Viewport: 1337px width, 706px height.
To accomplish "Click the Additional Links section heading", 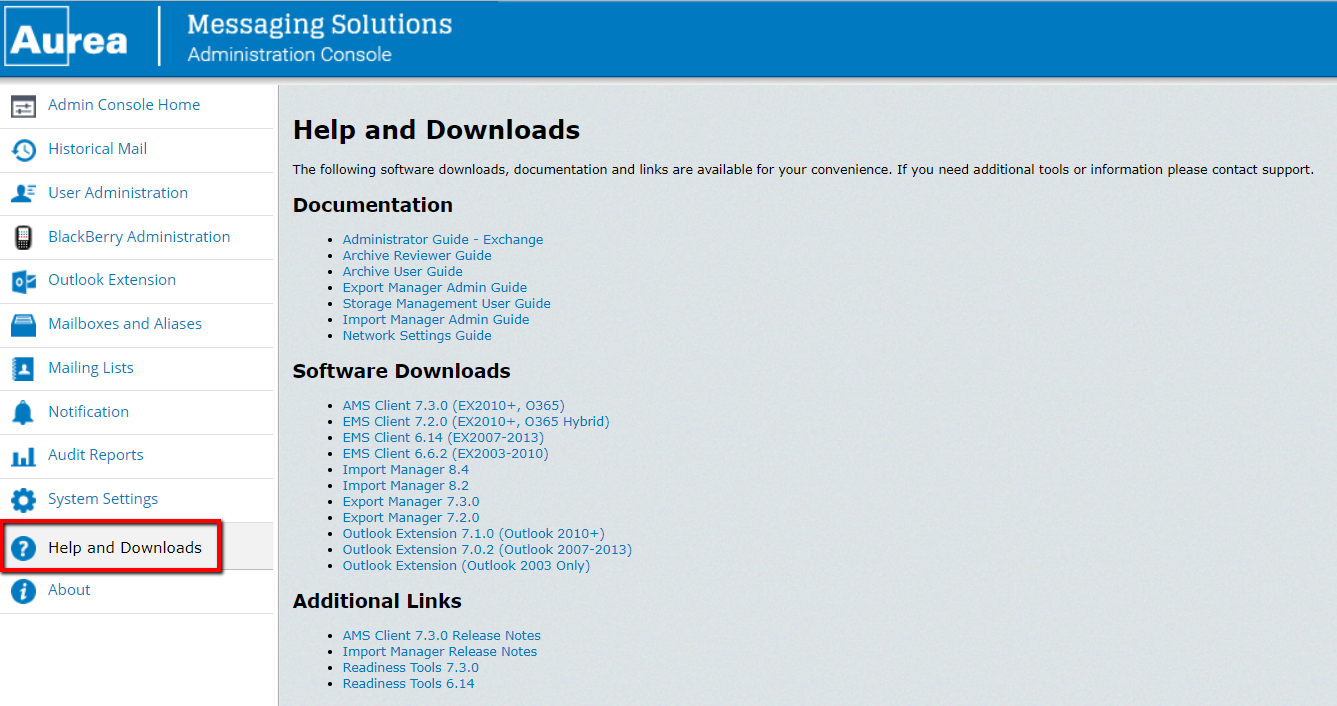I will (377, 601).
